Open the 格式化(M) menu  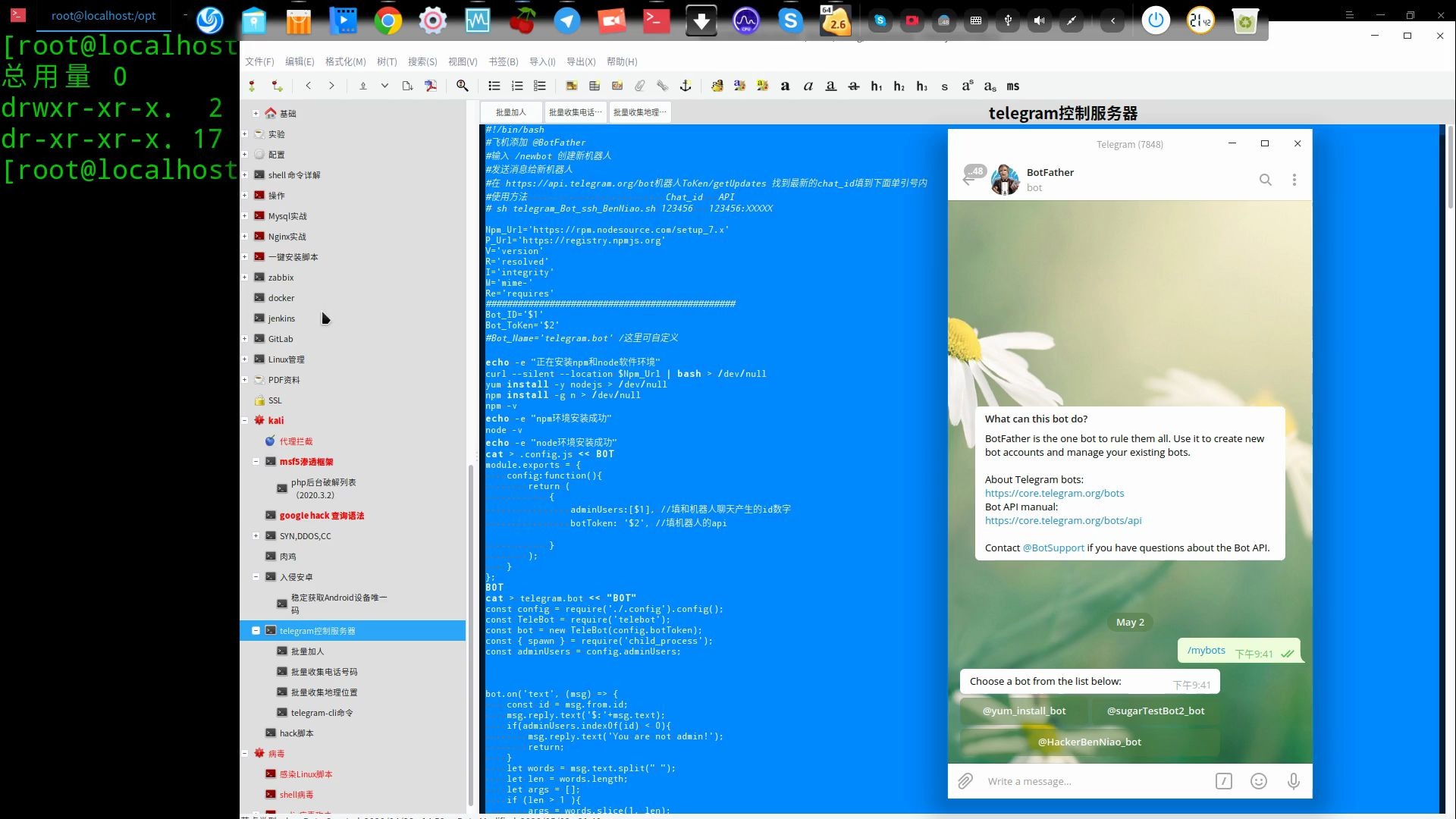345,61
